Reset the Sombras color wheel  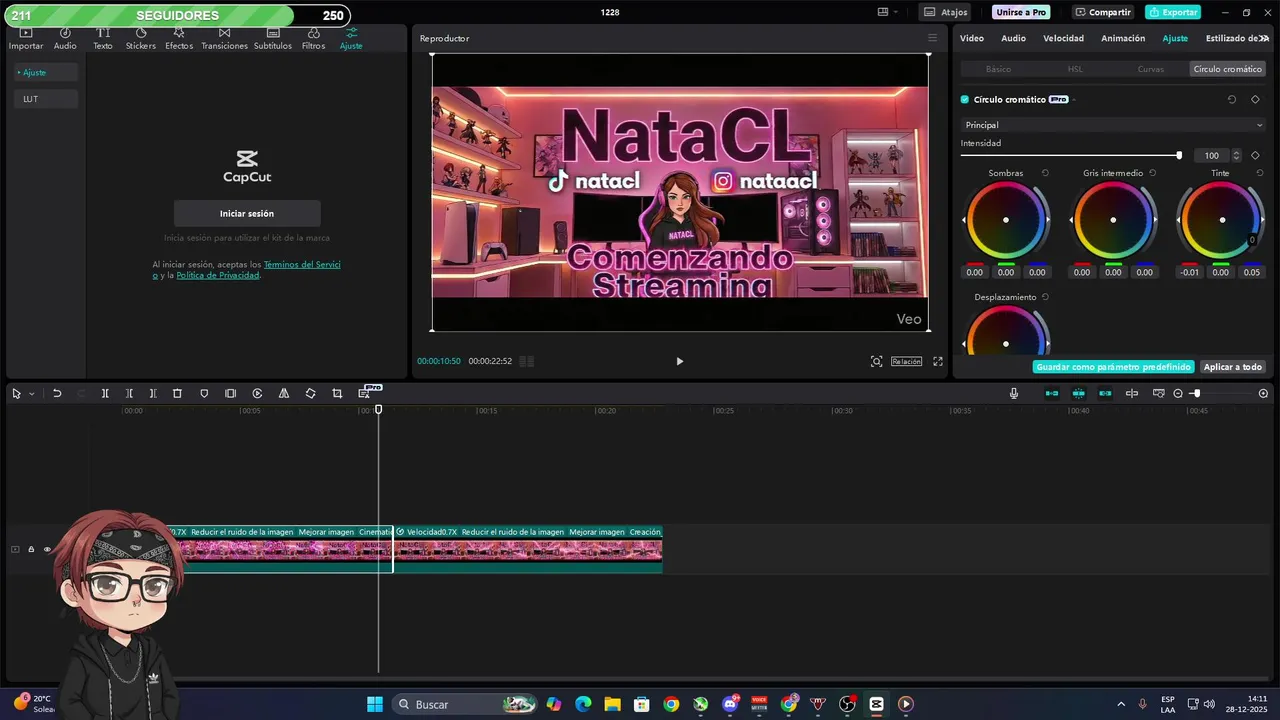click(x=1045, y=173)
